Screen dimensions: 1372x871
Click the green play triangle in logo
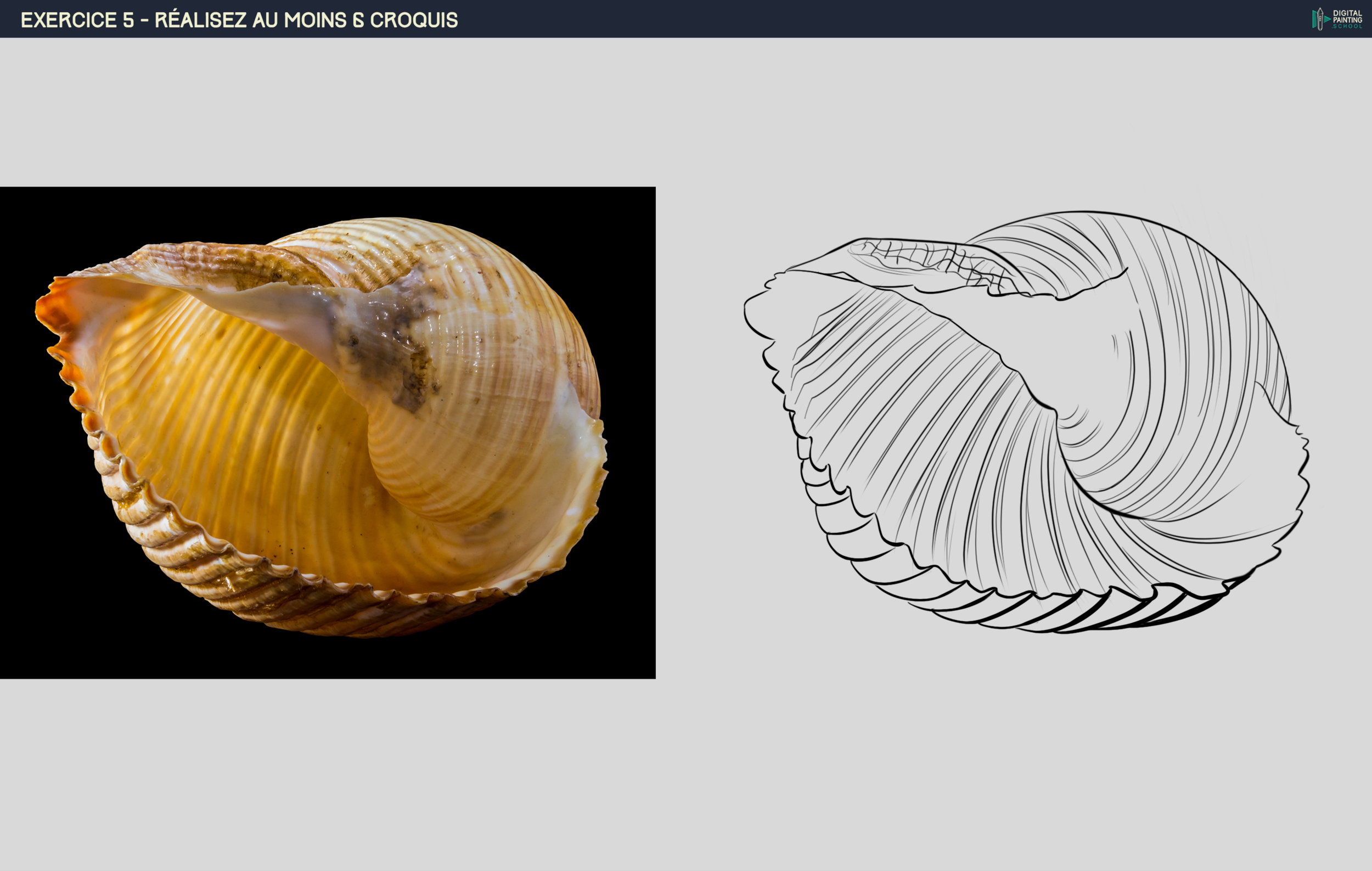pyautogui.click(x=1328, y=19)
